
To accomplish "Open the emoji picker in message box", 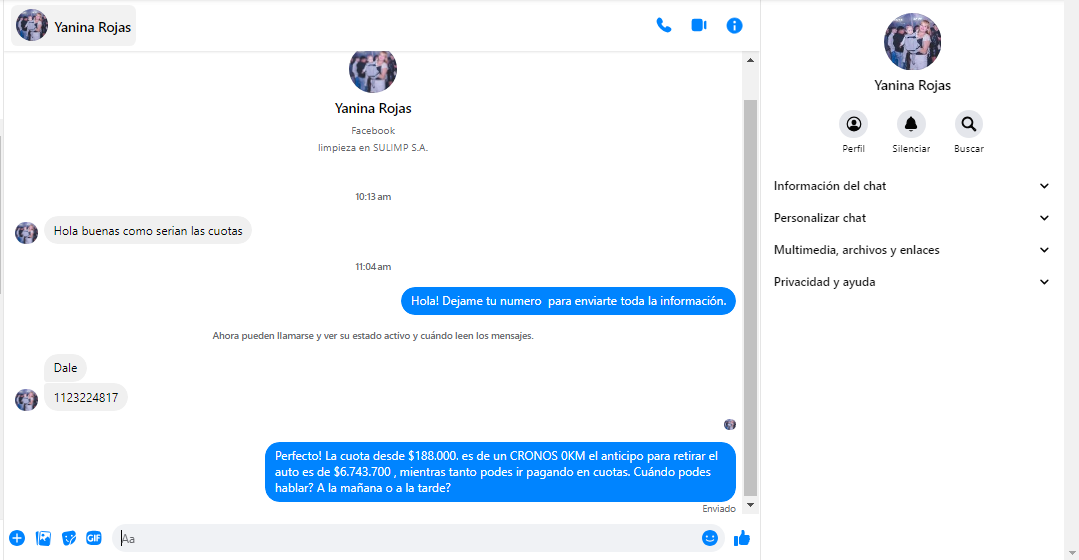I will 709,538.
